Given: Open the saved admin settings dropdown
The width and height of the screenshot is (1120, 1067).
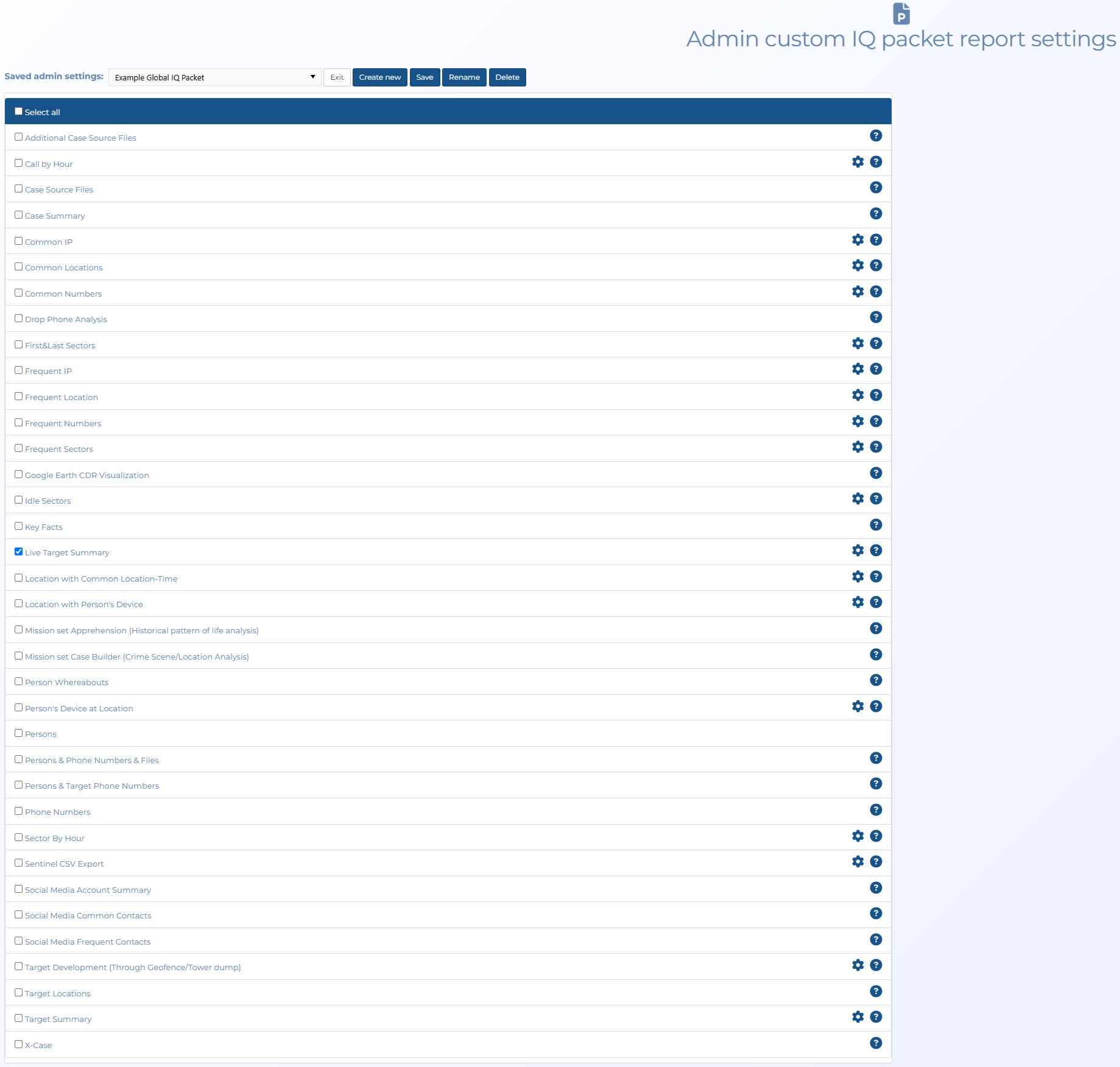Looking at the screenshot, I should tap(214, 77).
